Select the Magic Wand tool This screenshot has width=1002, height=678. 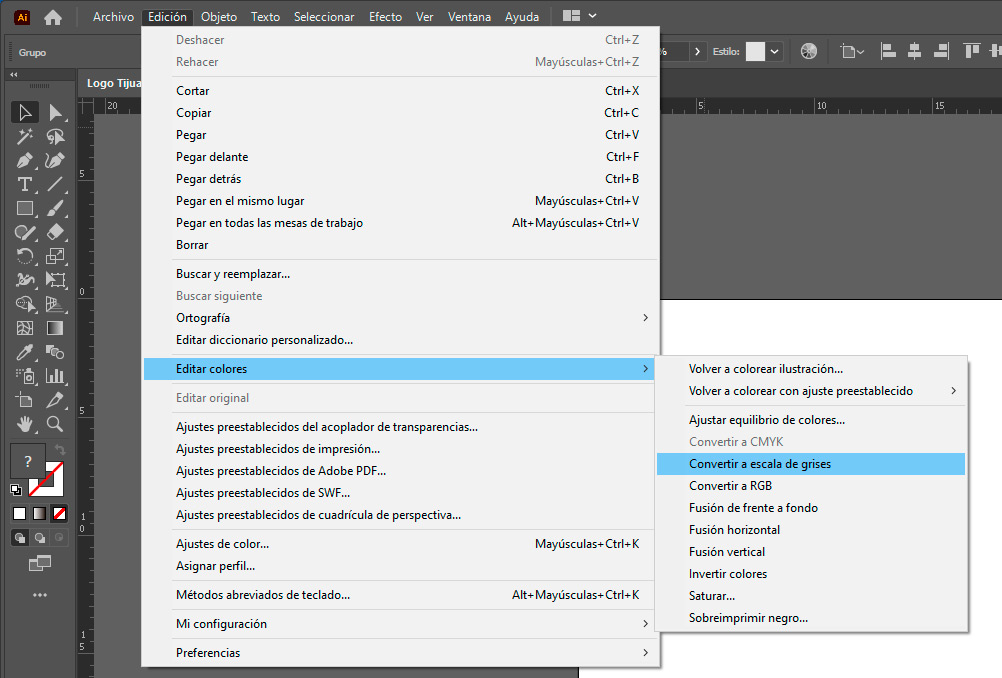[25, 136]
